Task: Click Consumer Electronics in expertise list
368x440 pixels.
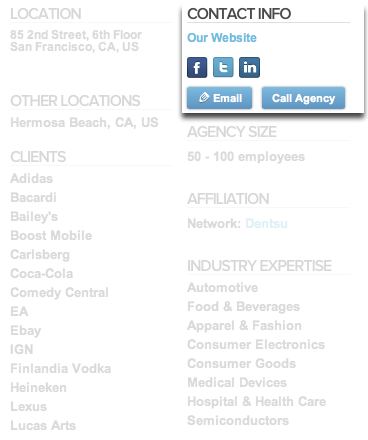Action: coord(256,344)
